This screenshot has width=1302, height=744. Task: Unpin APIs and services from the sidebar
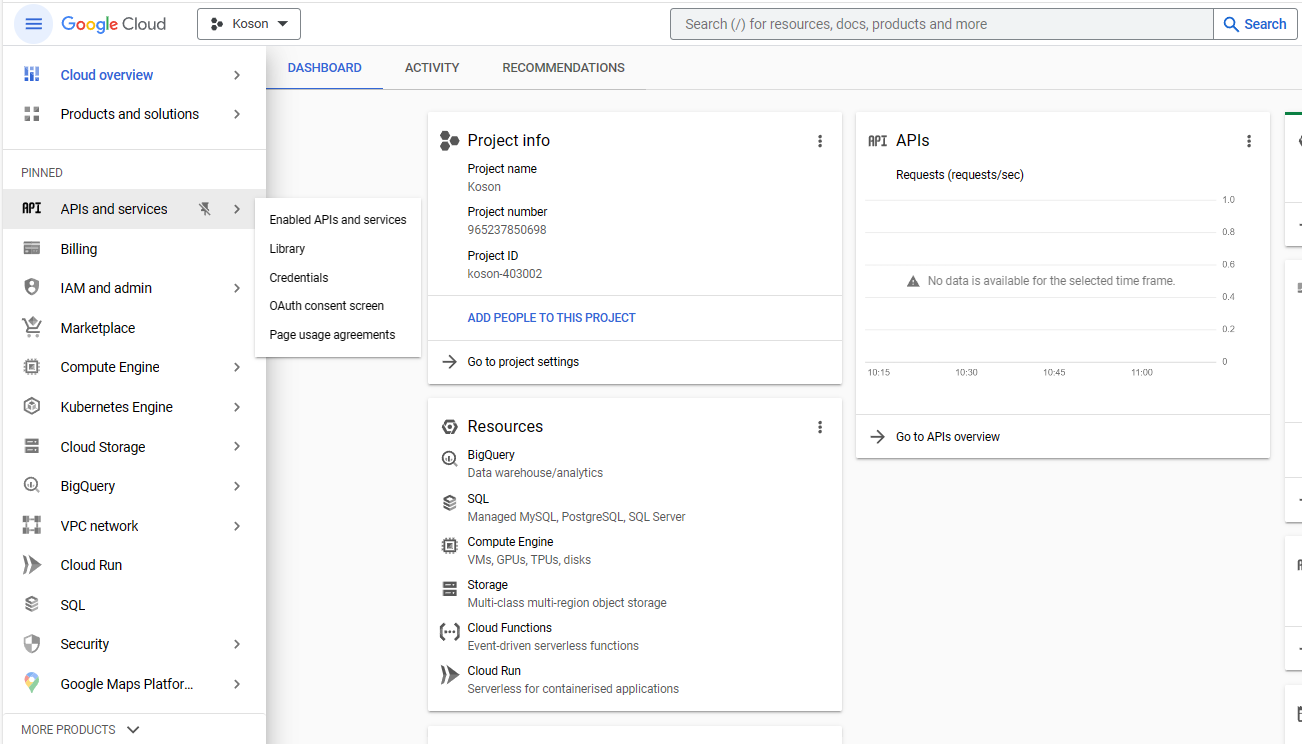pyautogui.click(x=205, y=209)
